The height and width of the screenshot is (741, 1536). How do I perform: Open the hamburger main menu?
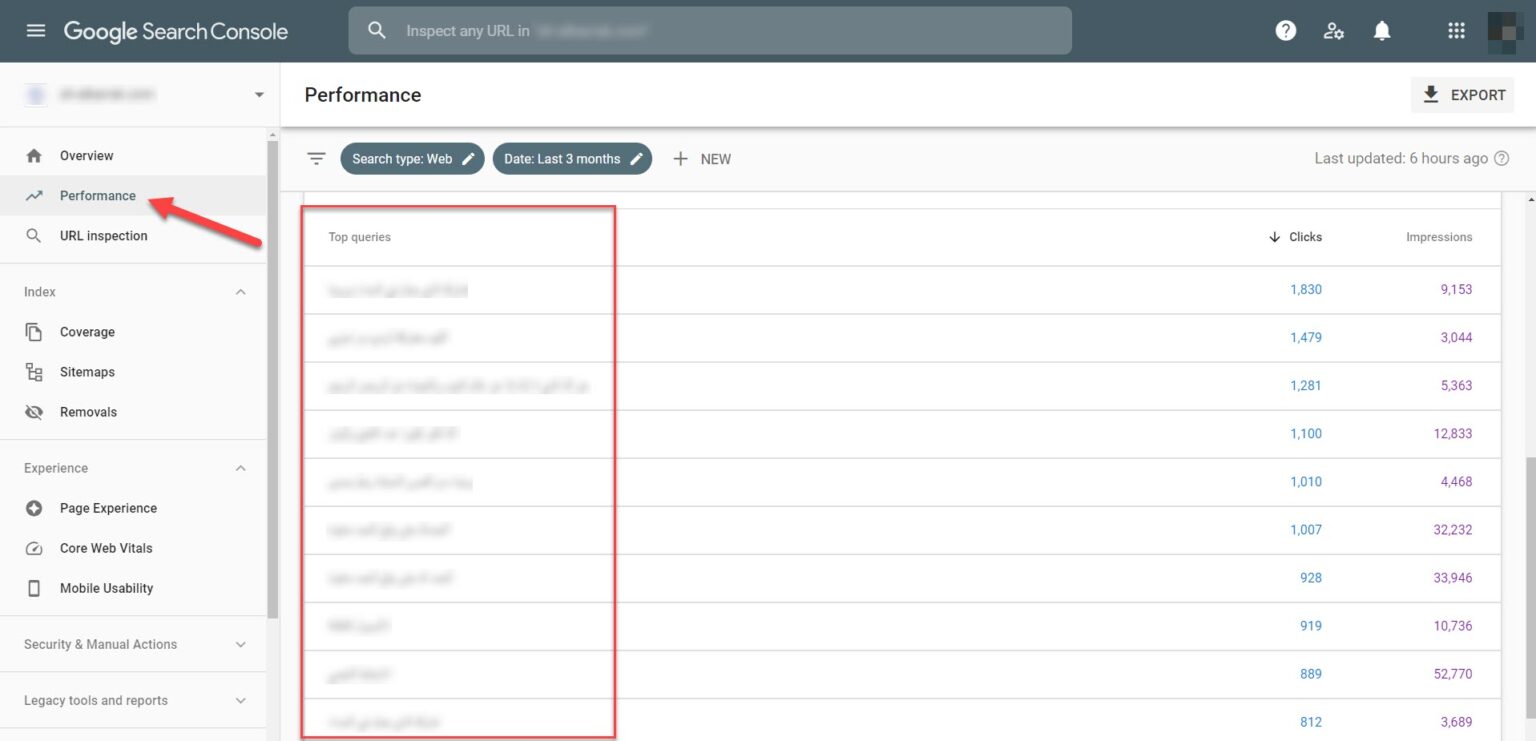36,31
